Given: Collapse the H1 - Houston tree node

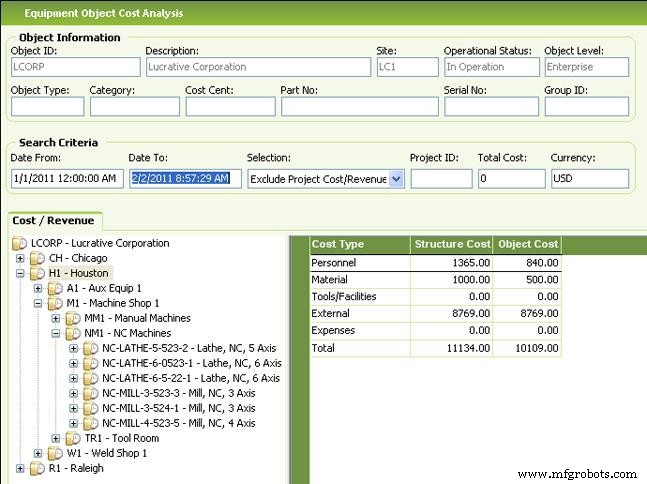Looking at the screenshot, I should [21, 273].
